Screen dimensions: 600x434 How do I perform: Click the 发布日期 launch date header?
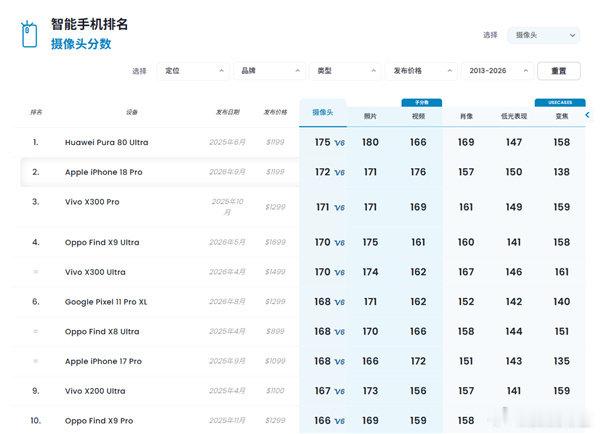228,112
